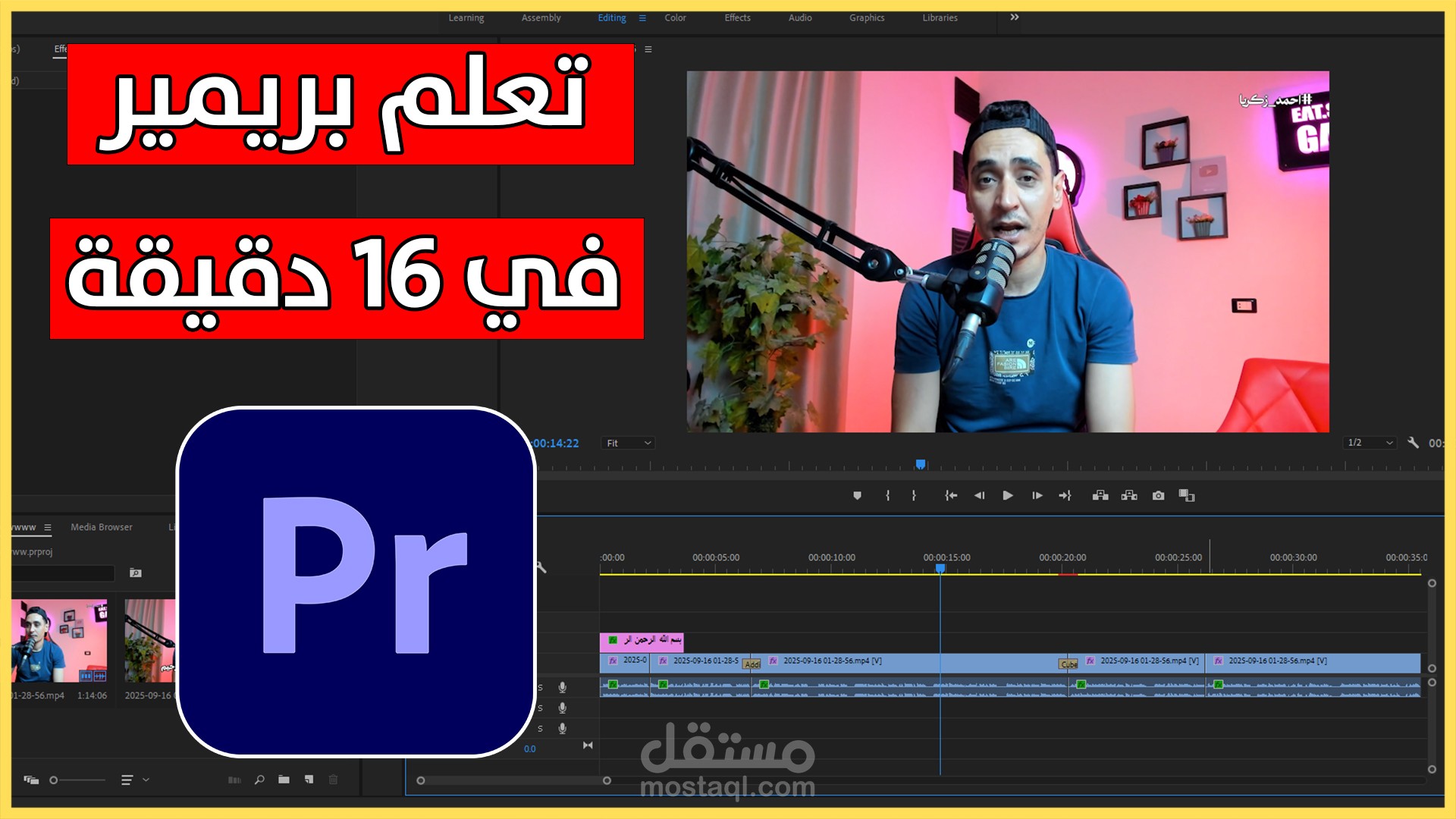Enable voice-over record on second audio track

[x=562, y=708]
